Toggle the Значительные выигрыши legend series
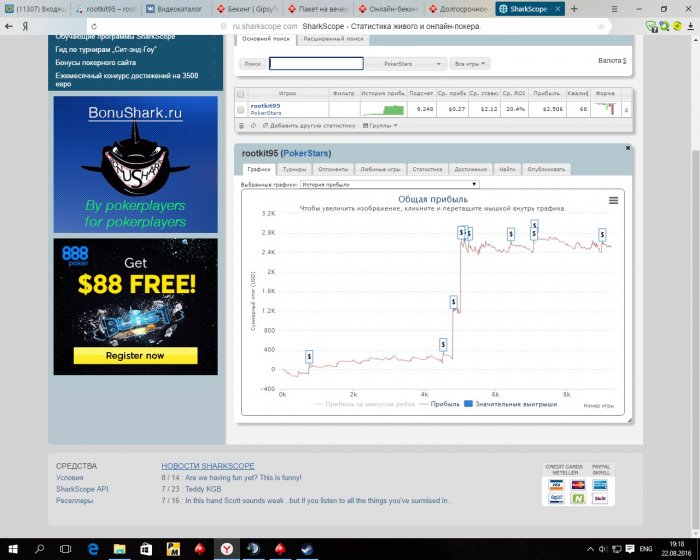Image resolution: width=700 pixels, height=560 pixels. (511, 404)
